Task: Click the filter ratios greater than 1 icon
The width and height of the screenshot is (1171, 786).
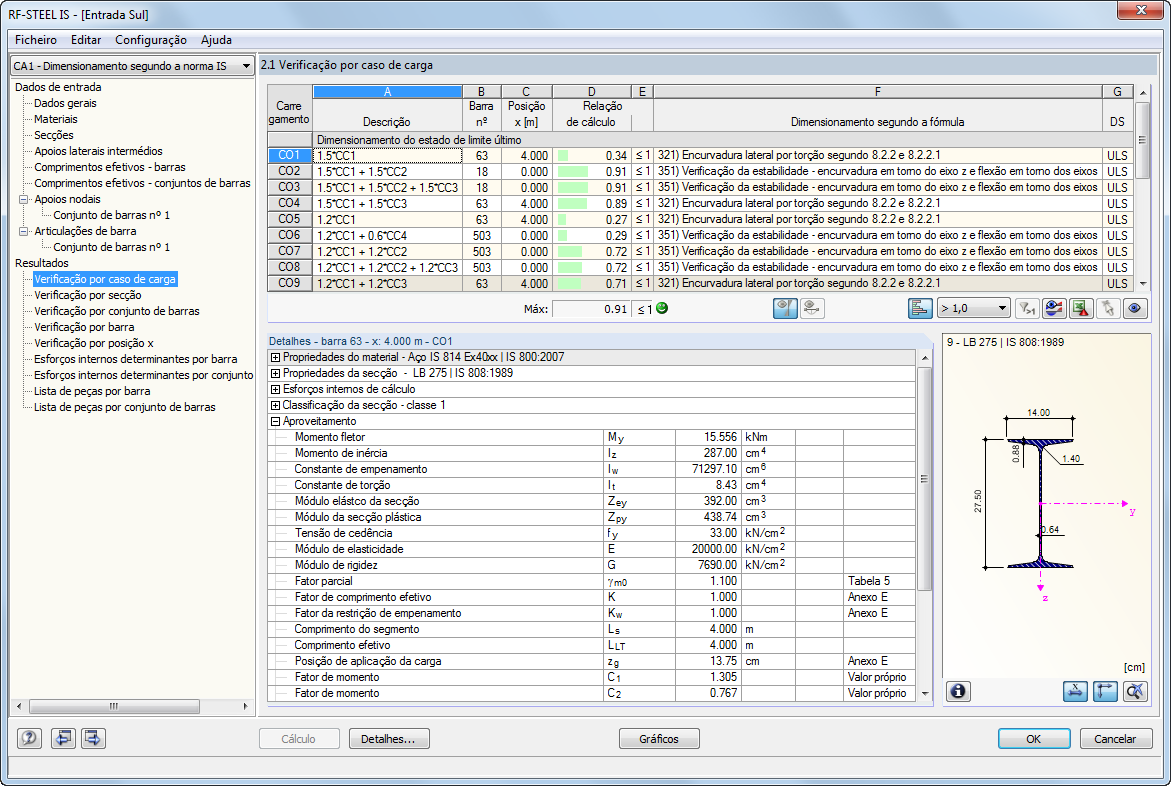Action: [x=1028, y=309]
